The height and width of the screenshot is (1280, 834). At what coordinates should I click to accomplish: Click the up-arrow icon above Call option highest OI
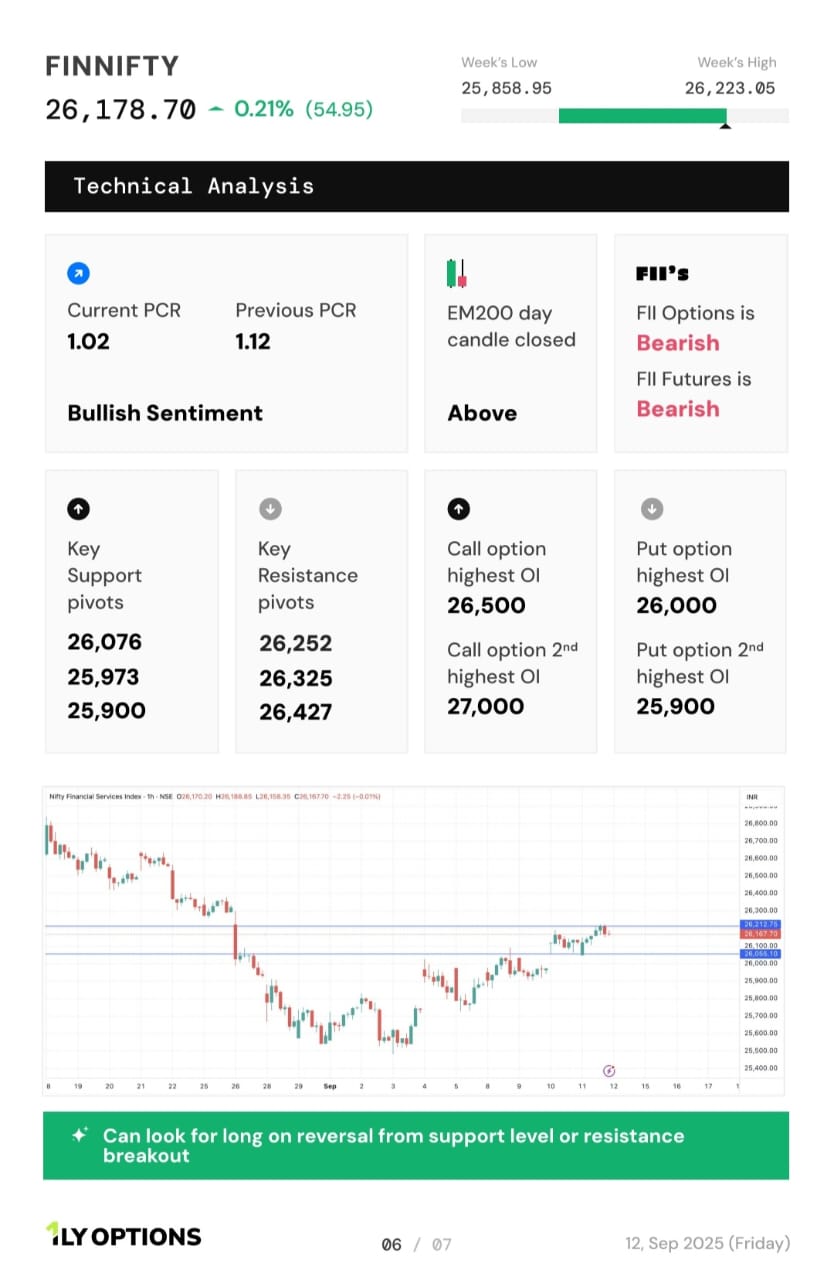[x=458, y=509]
